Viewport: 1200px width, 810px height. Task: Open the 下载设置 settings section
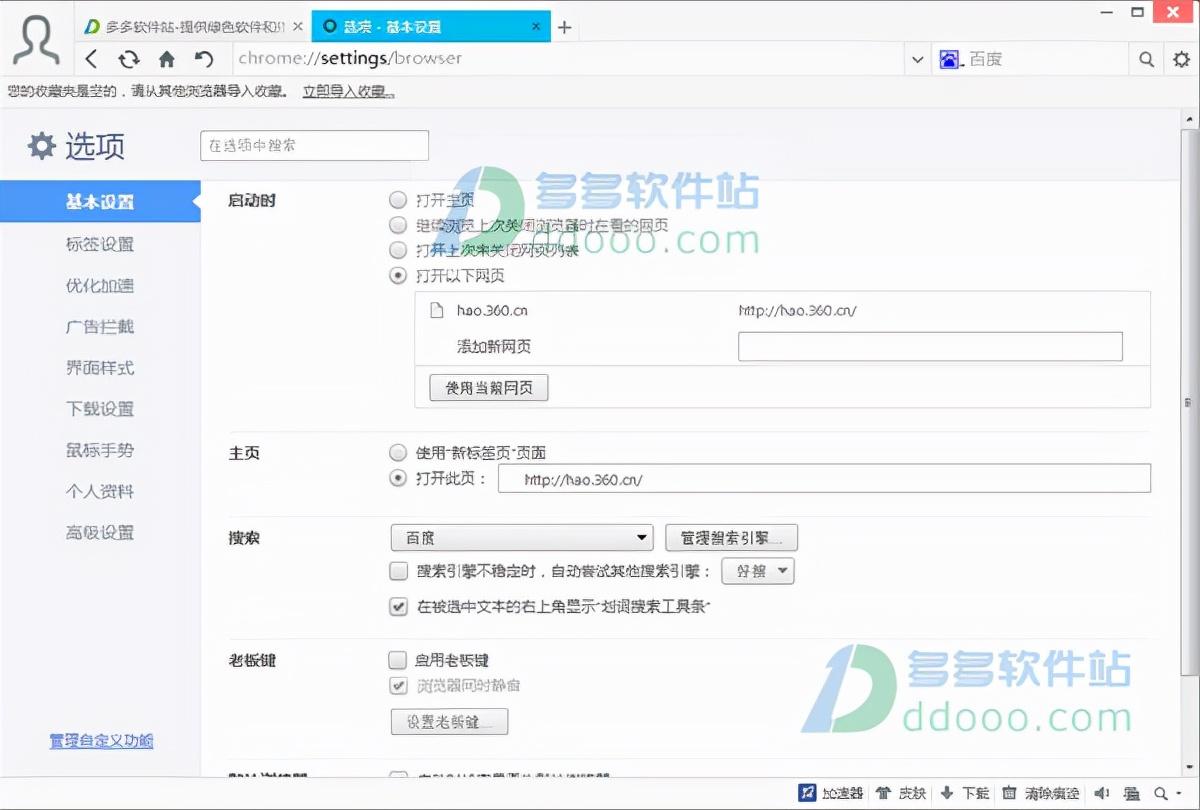(99, 409)
